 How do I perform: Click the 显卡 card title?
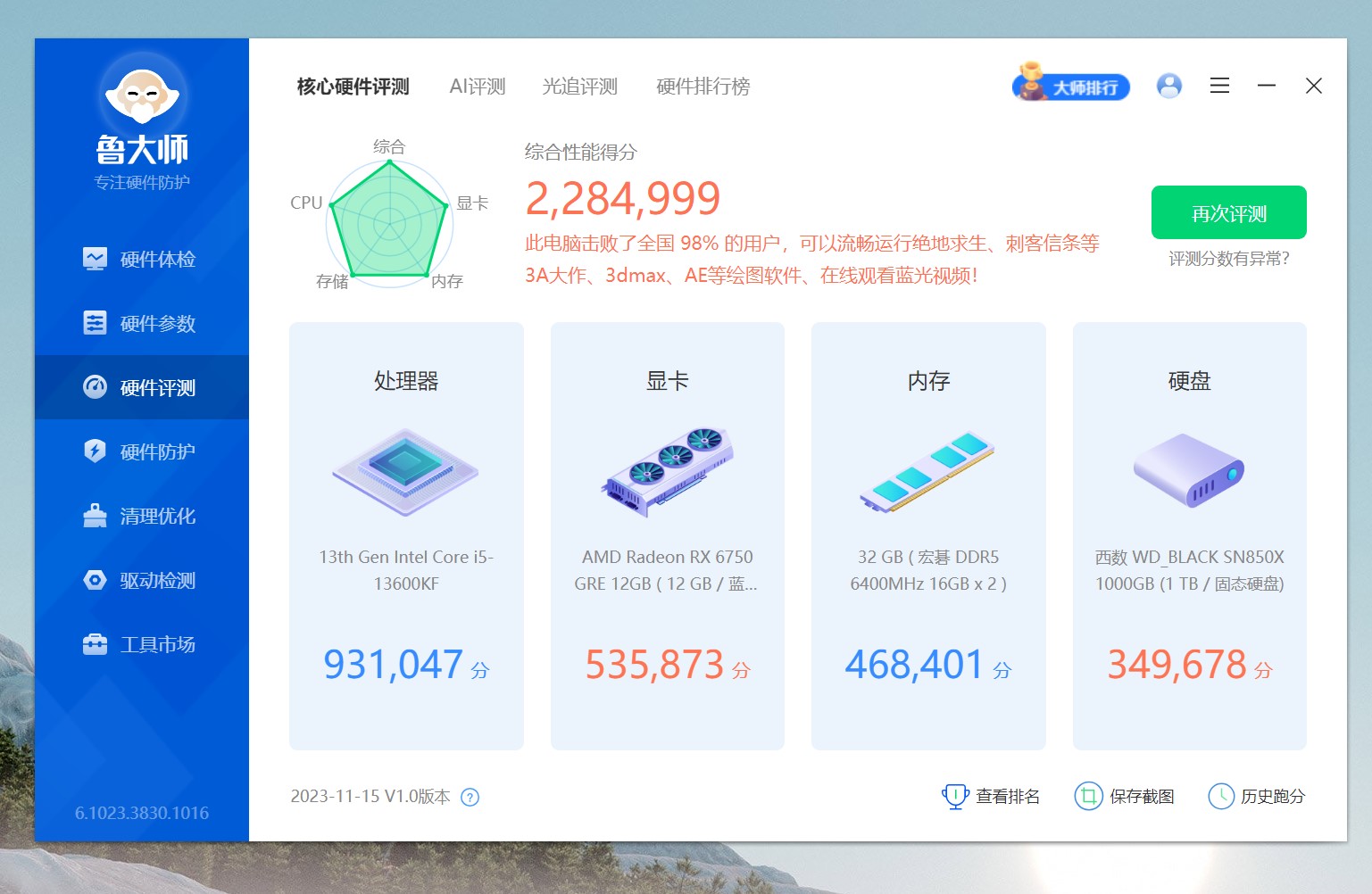point(668,381)
